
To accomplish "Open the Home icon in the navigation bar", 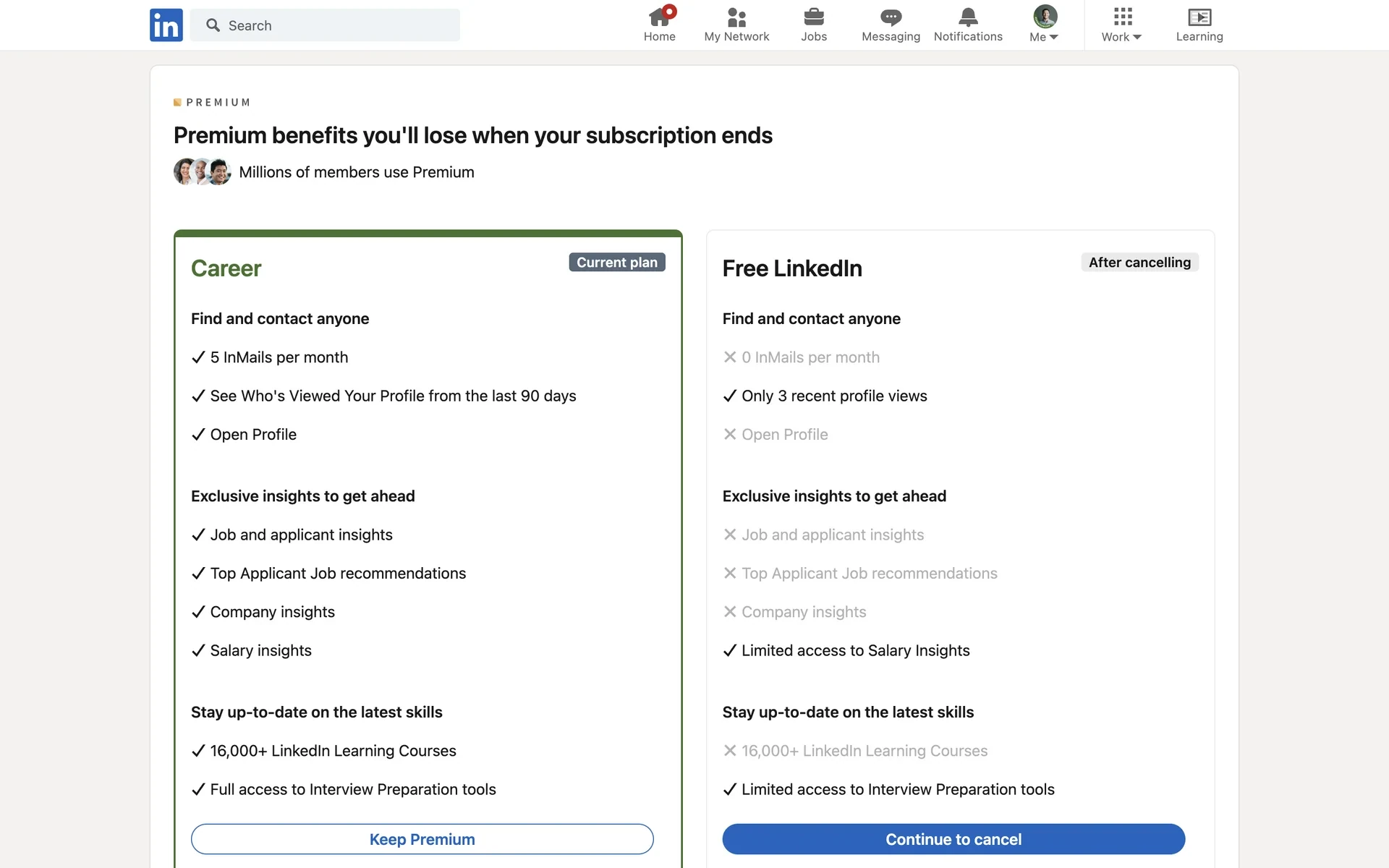I will click(x=660, y=17).
